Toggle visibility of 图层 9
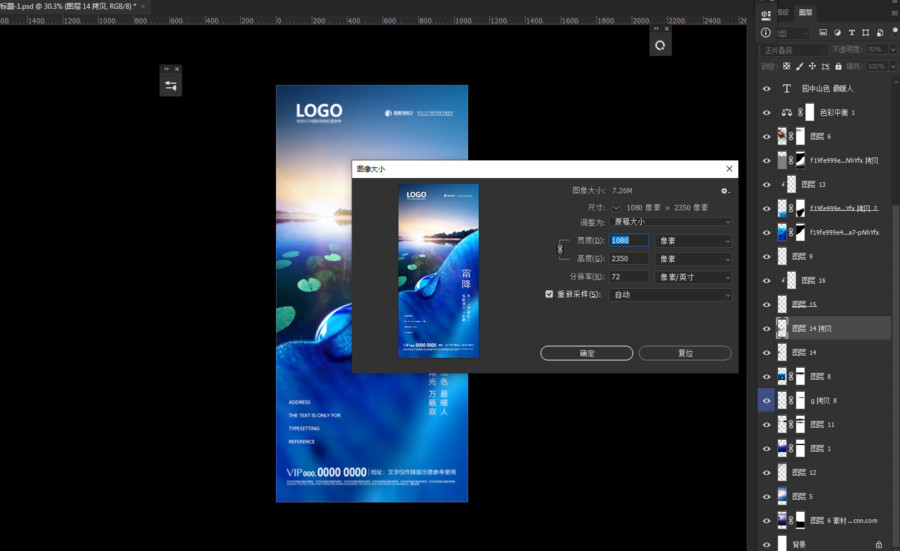900x551 pixels. [766, 257]
